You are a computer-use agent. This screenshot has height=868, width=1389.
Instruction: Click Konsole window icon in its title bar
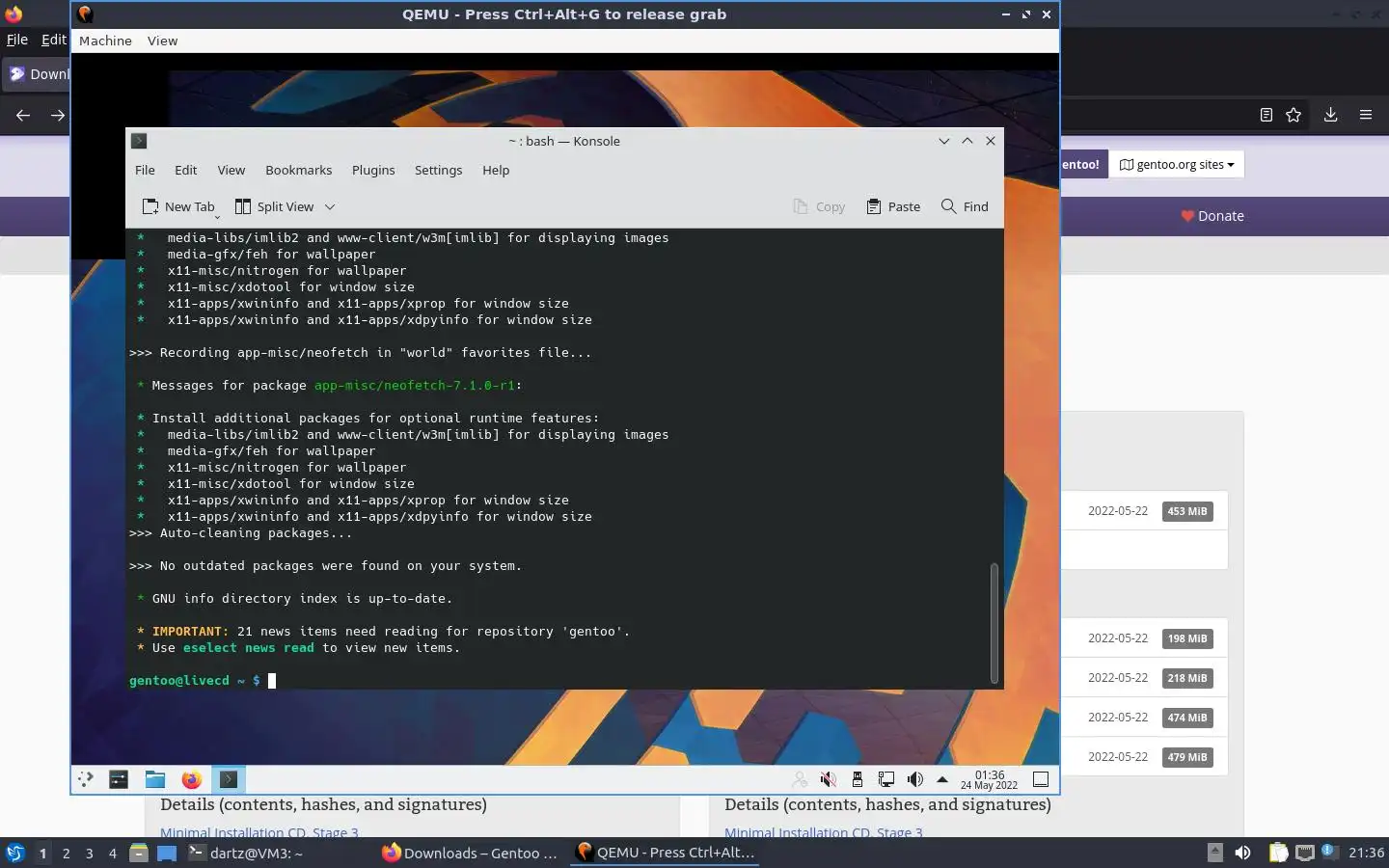click(x=139, y=141)
